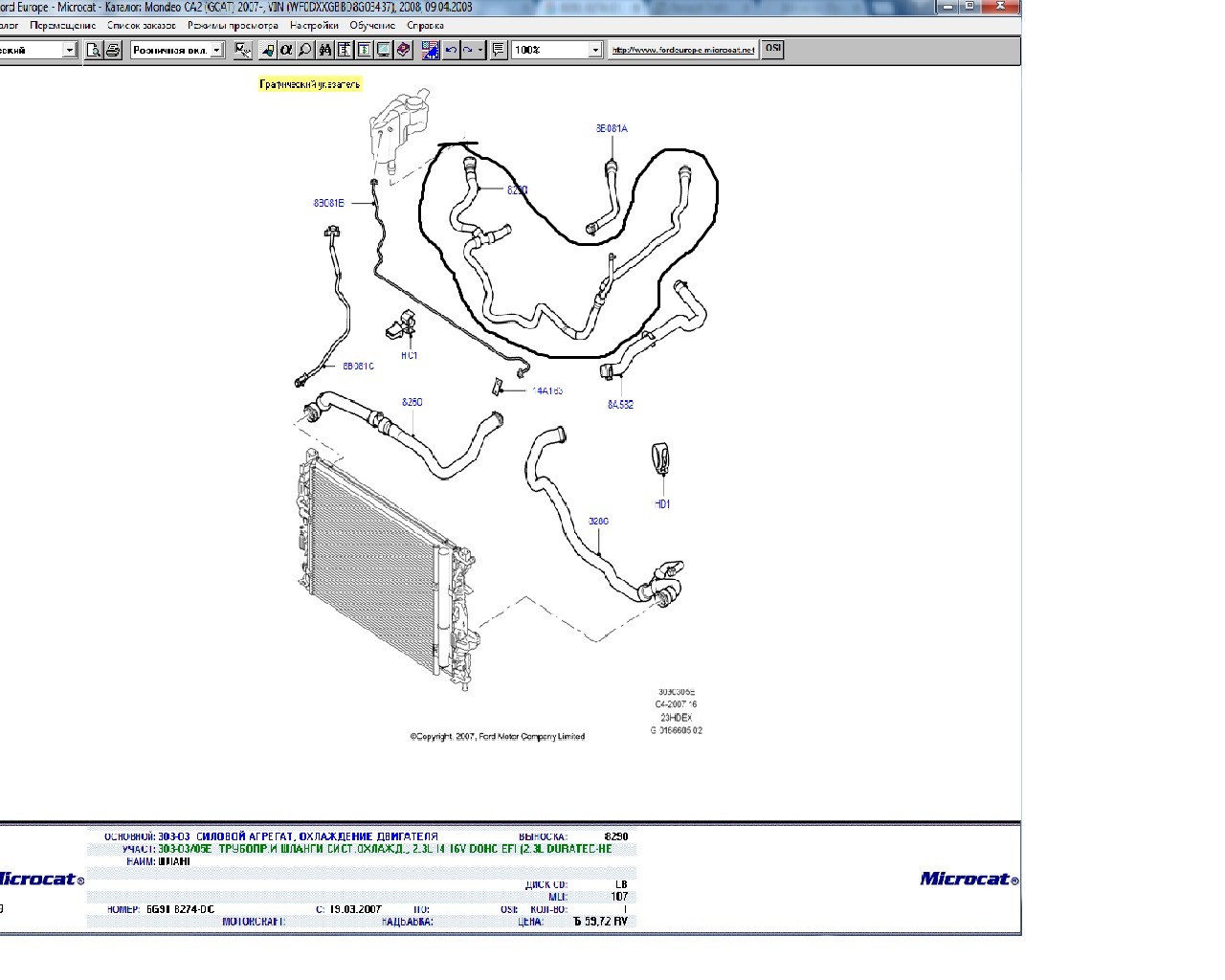Open the Справка menu
Viewport: 1225px width, 980px height.
click(x=424, y=26)
